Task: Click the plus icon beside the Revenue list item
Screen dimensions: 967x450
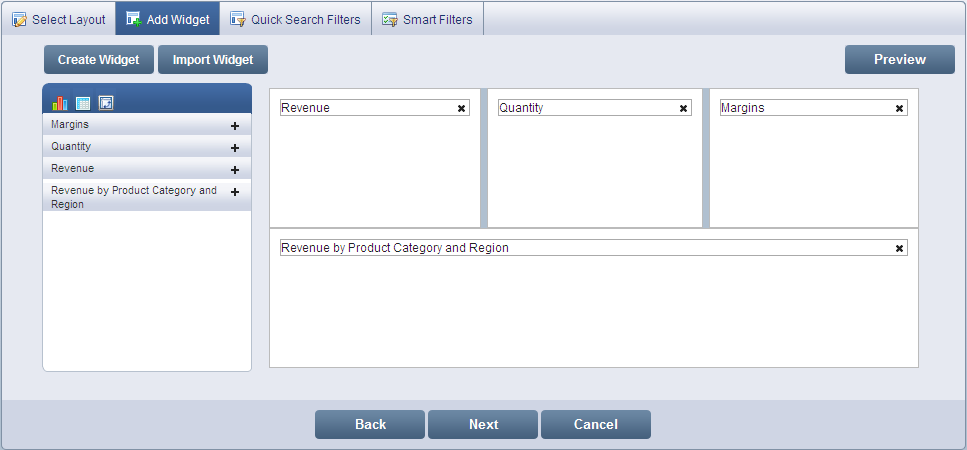Action: click(x=235, y=170)
